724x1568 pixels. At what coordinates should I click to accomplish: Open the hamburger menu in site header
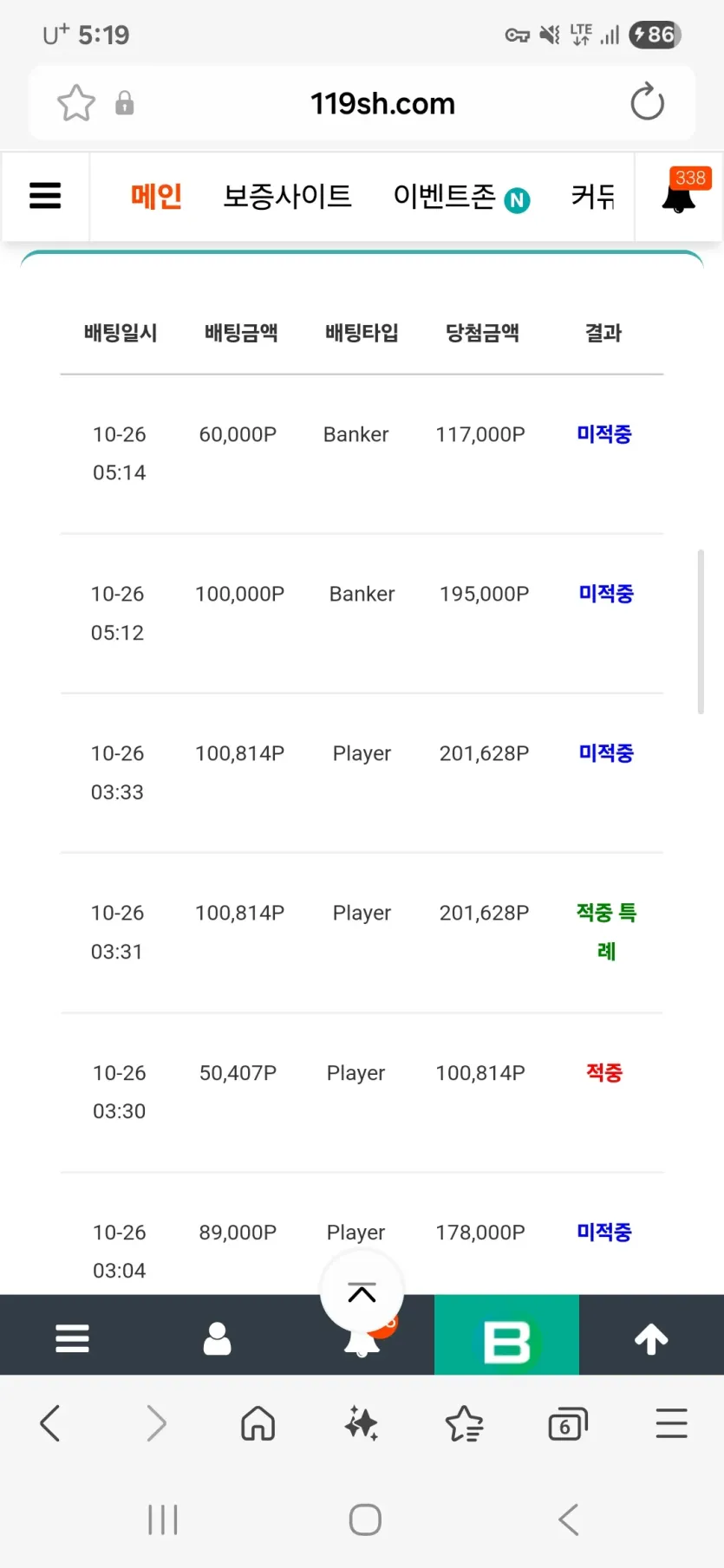click(x=45, y=196)
